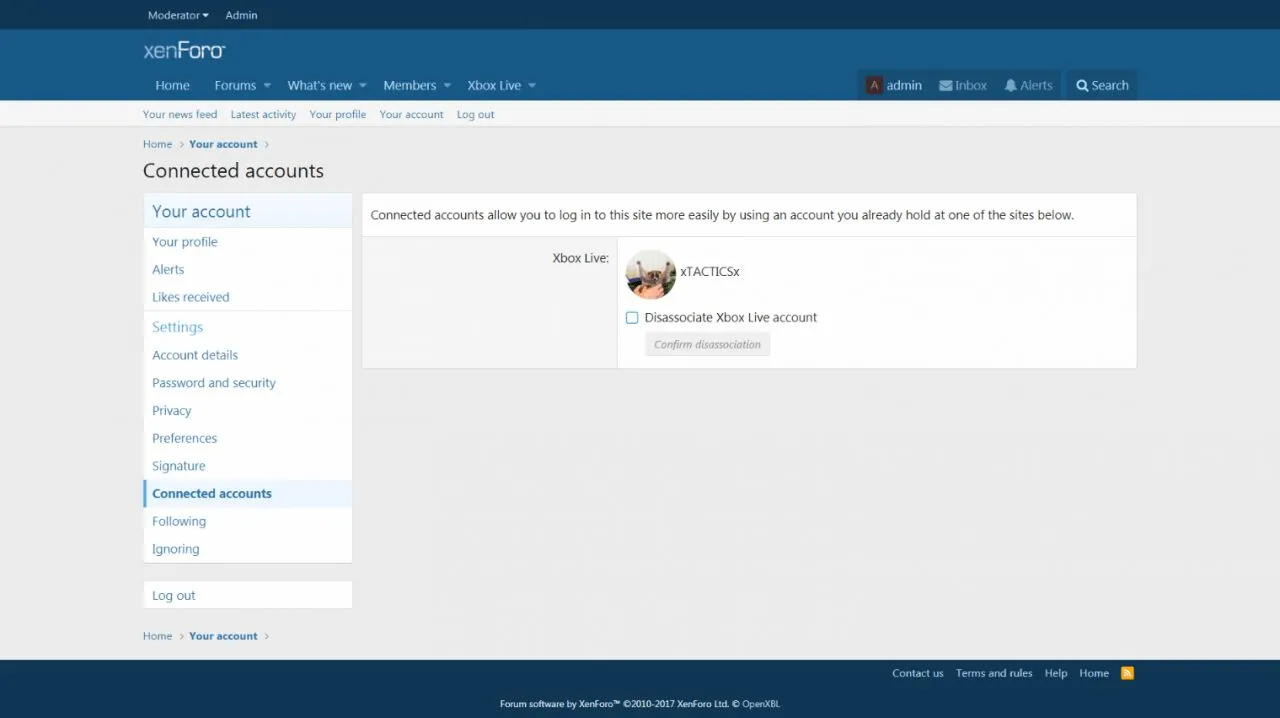Select Following in sidebar
The width and height of the screenshot is (1280, 718).
click(247, 522)
